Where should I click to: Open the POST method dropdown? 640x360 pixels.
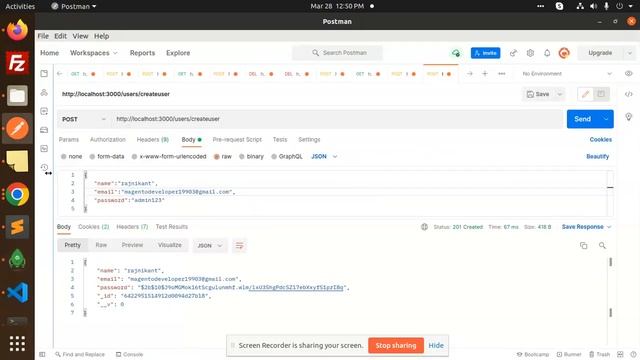click(84, 119)
